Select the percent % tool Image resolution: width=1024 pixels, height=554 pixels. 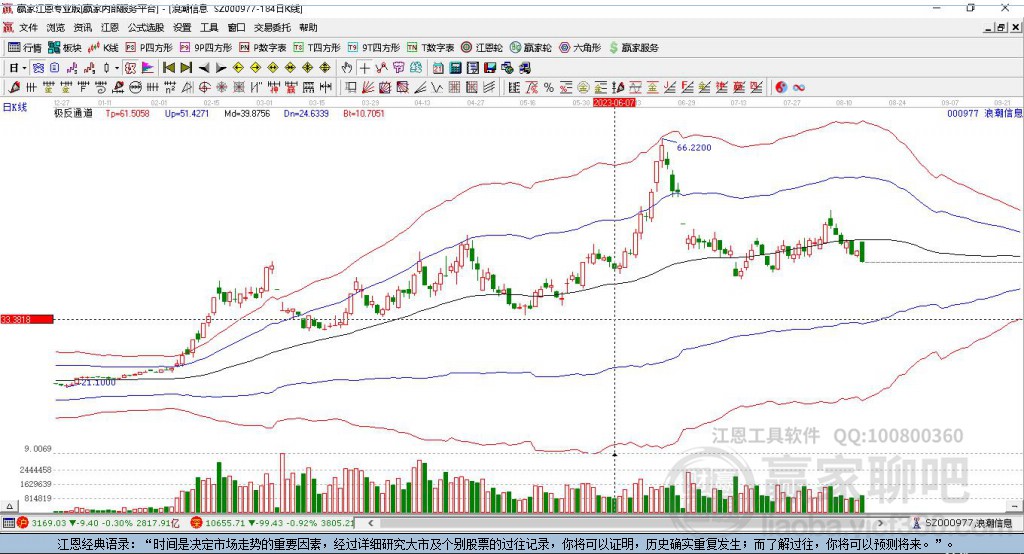[549, 87]
